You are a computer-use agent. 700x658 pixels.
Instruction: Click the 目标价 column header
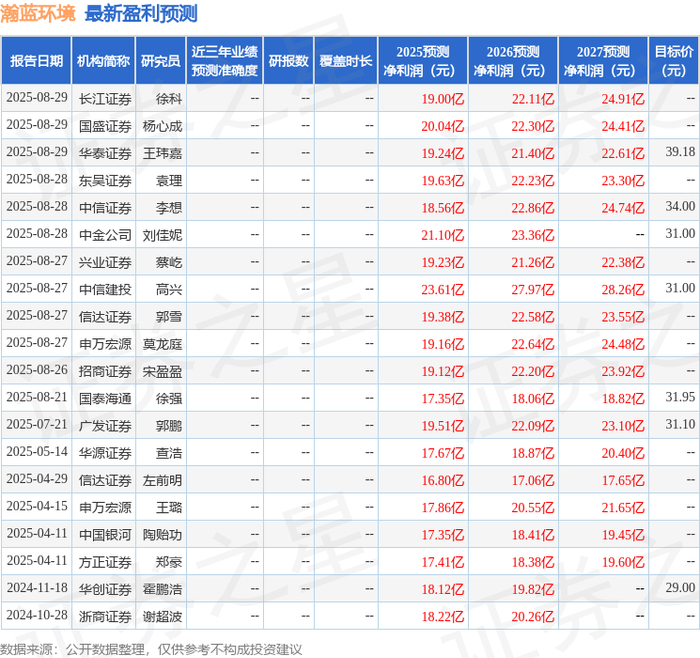[674, 61]
